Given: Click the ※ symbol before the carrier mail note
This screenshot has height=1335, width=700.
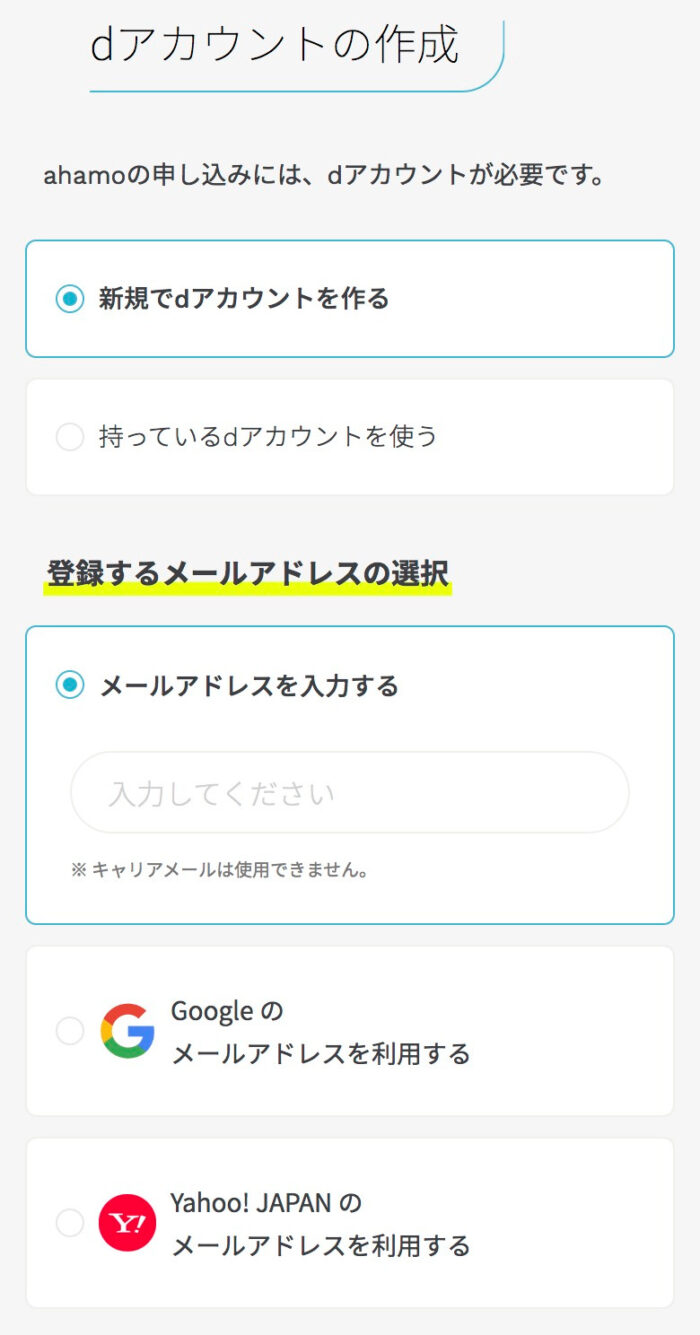Looking at the screenshot, I should (x=79, y=870).
